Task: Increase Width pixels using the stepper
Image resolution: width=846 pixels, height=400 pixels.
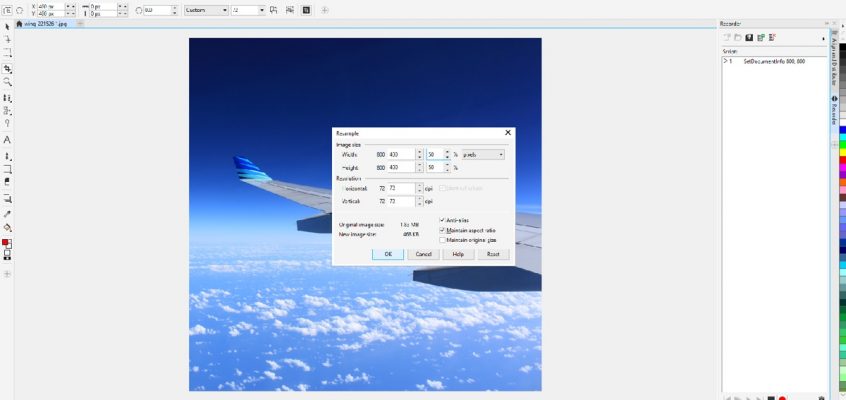Action: 419,152
